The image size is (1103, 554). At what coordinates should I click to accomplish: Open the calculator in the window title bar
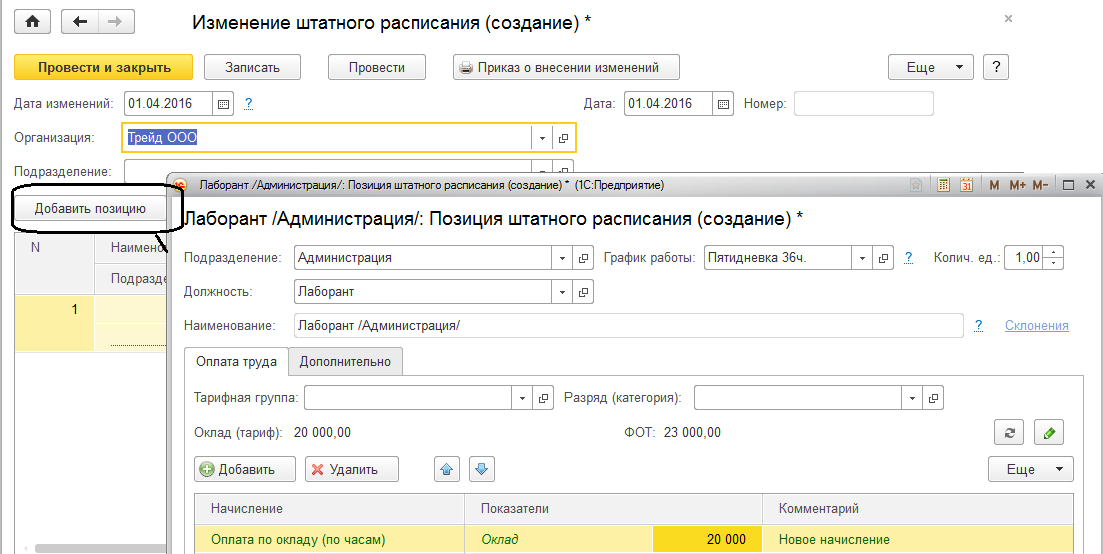[x=943, y=185]
